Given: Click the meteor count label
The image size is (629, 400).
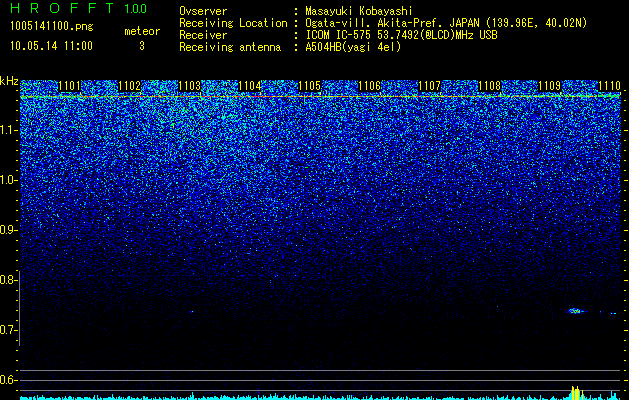Looking at the screenshot, I should pos(142,31).
